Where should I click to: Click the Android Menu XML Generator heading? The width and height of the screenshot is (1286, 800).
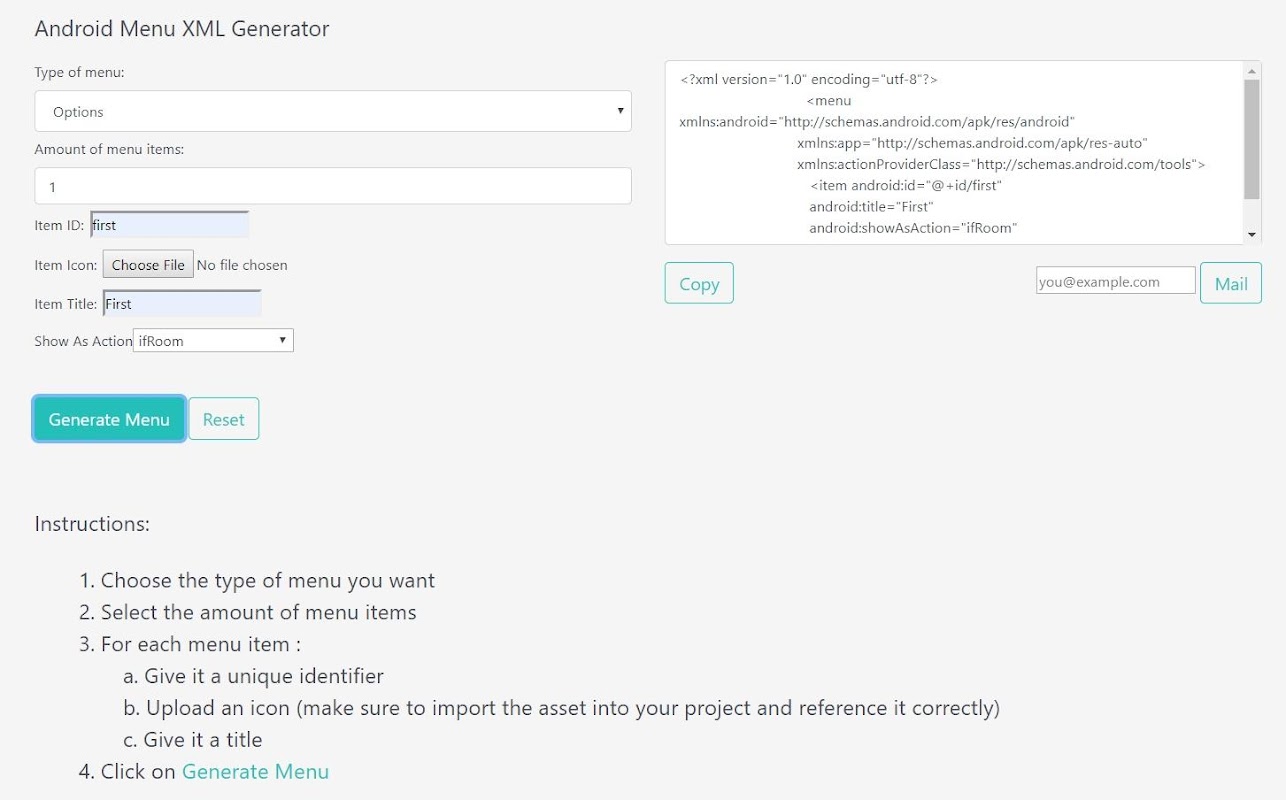(182, 28)
